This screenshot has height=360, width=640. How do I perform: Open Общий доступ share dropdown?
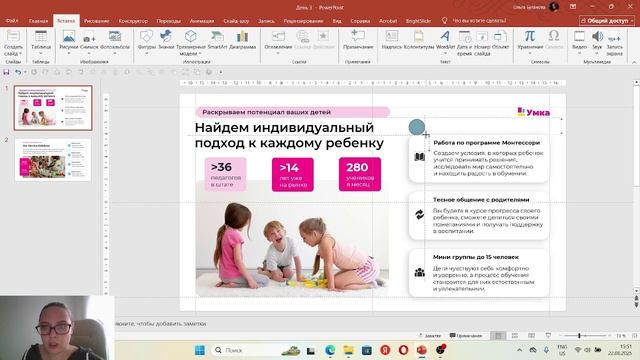pyautogui.click(x=607, y=20)
